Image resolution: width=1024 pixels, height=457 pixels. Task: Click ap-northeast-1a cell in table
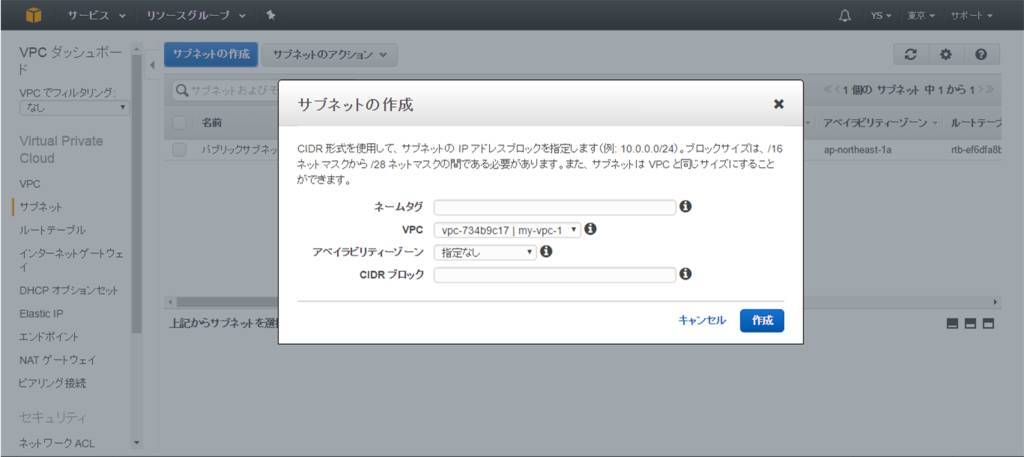[857, 150]
